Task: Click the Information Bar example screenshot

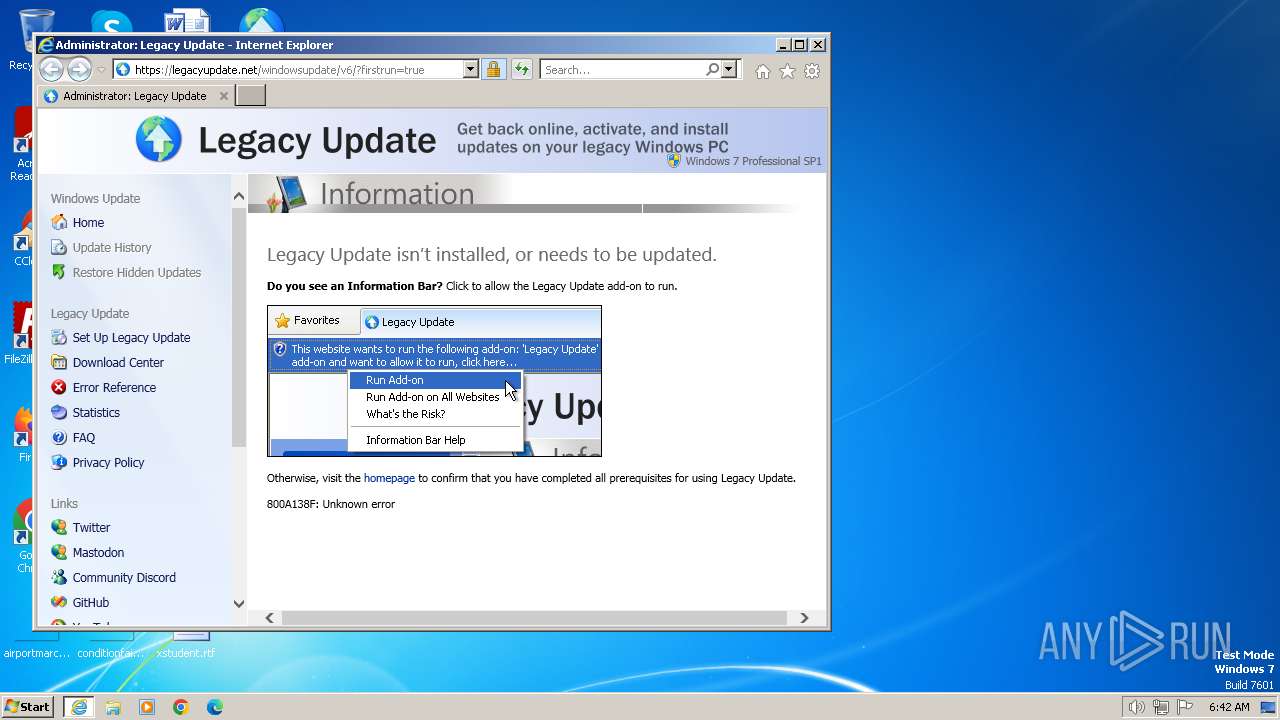Action: 434,381
